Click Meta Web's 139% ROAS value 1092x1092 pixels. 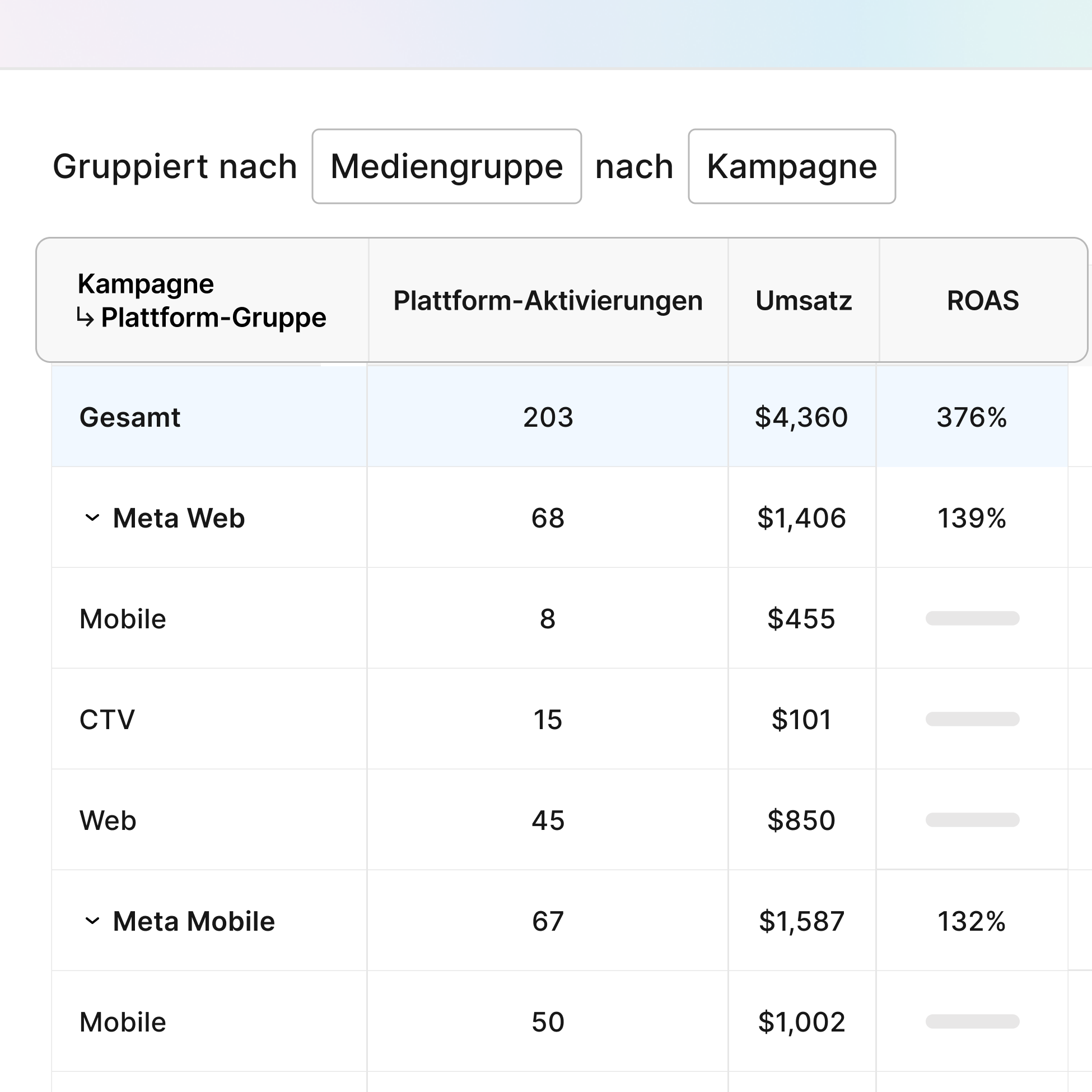click(972, 518)
